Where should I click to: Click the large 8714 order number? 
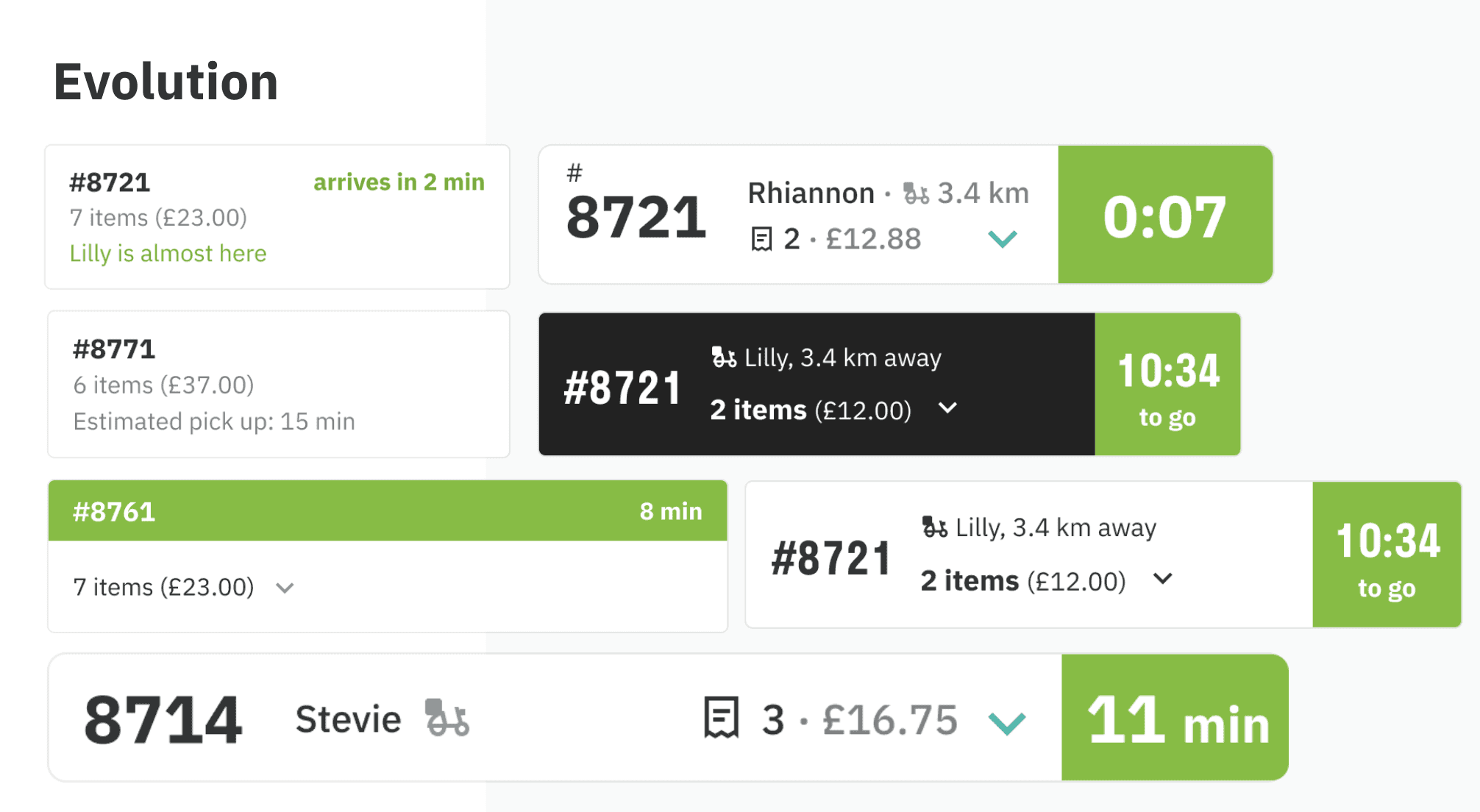click(x=163, y=719)
